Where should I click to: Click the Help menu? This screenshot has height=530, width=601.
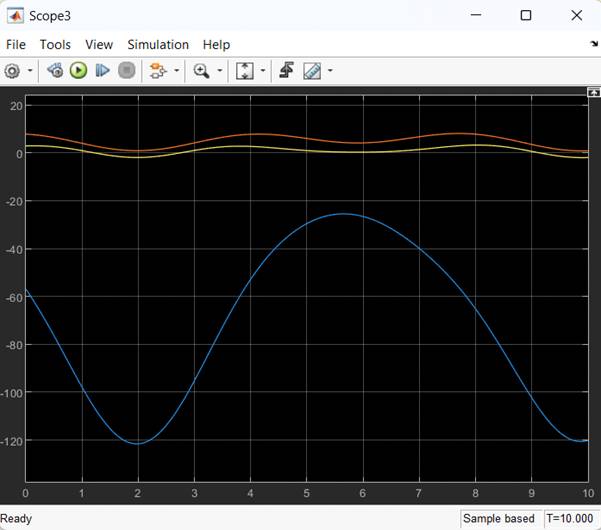216,45
